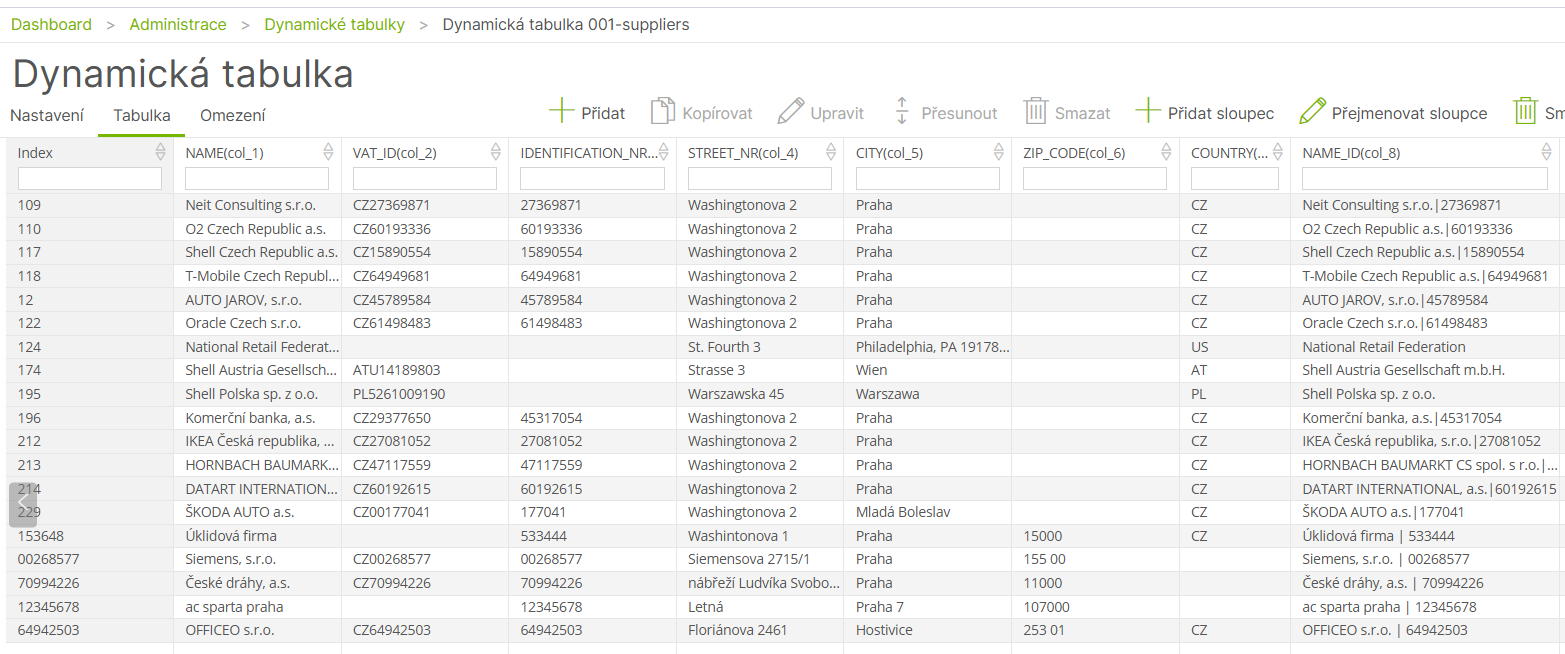Click the Warszawska 45 street cell
1565x654 pixels.
(x=760, y=394)
